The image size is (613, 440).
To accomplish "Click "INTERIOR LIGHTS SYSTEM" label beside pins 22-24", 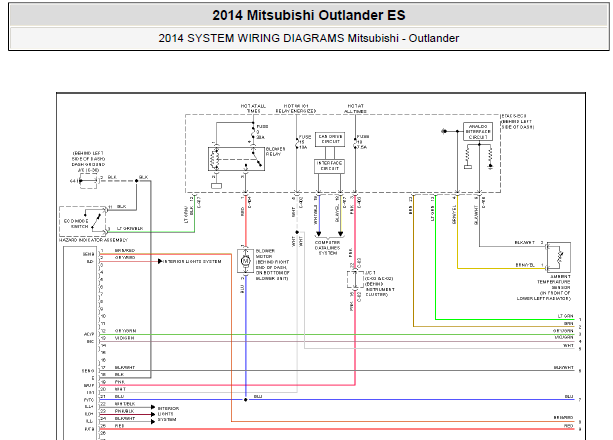I will point(168,414).
